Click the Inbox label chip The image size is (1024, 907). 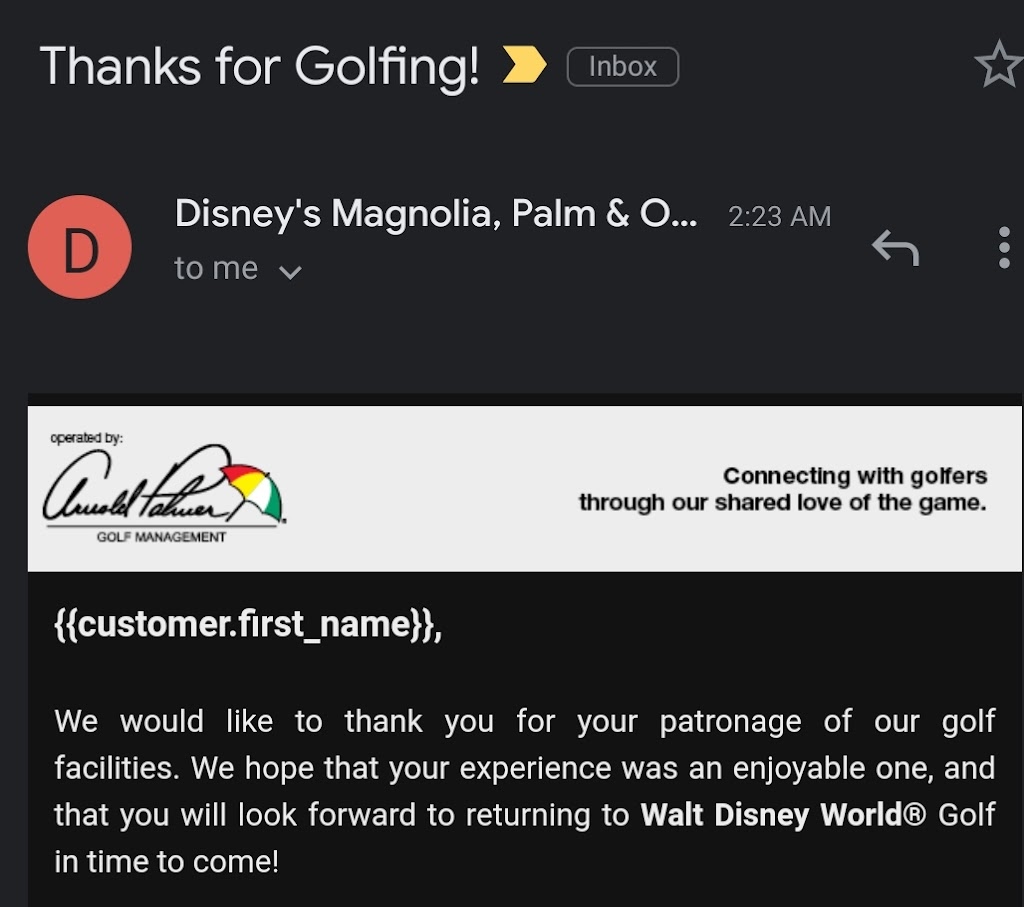(x=622, y=67)
